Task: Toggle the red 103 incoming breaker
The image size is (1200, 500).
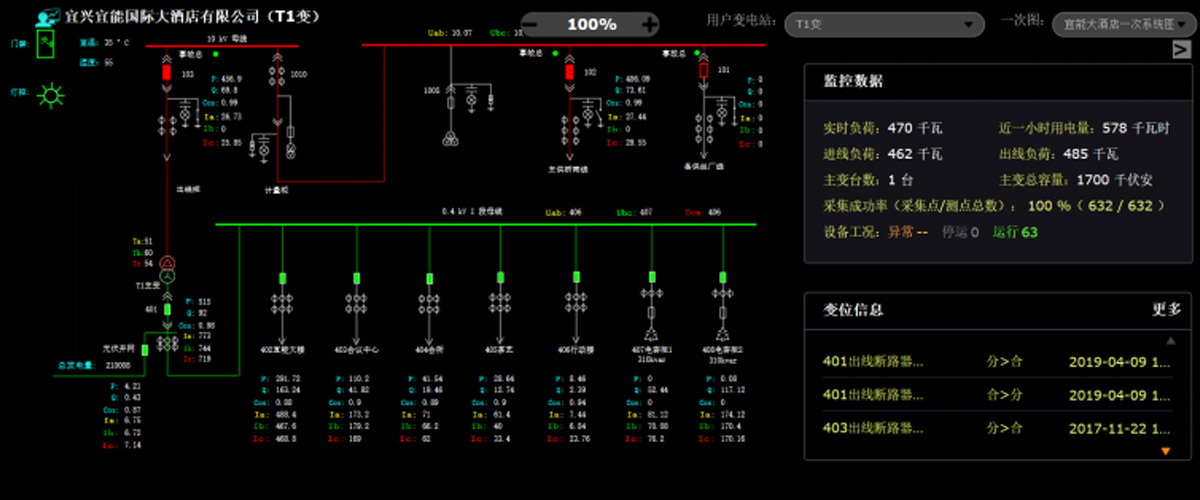Action: tap(167, 73)
